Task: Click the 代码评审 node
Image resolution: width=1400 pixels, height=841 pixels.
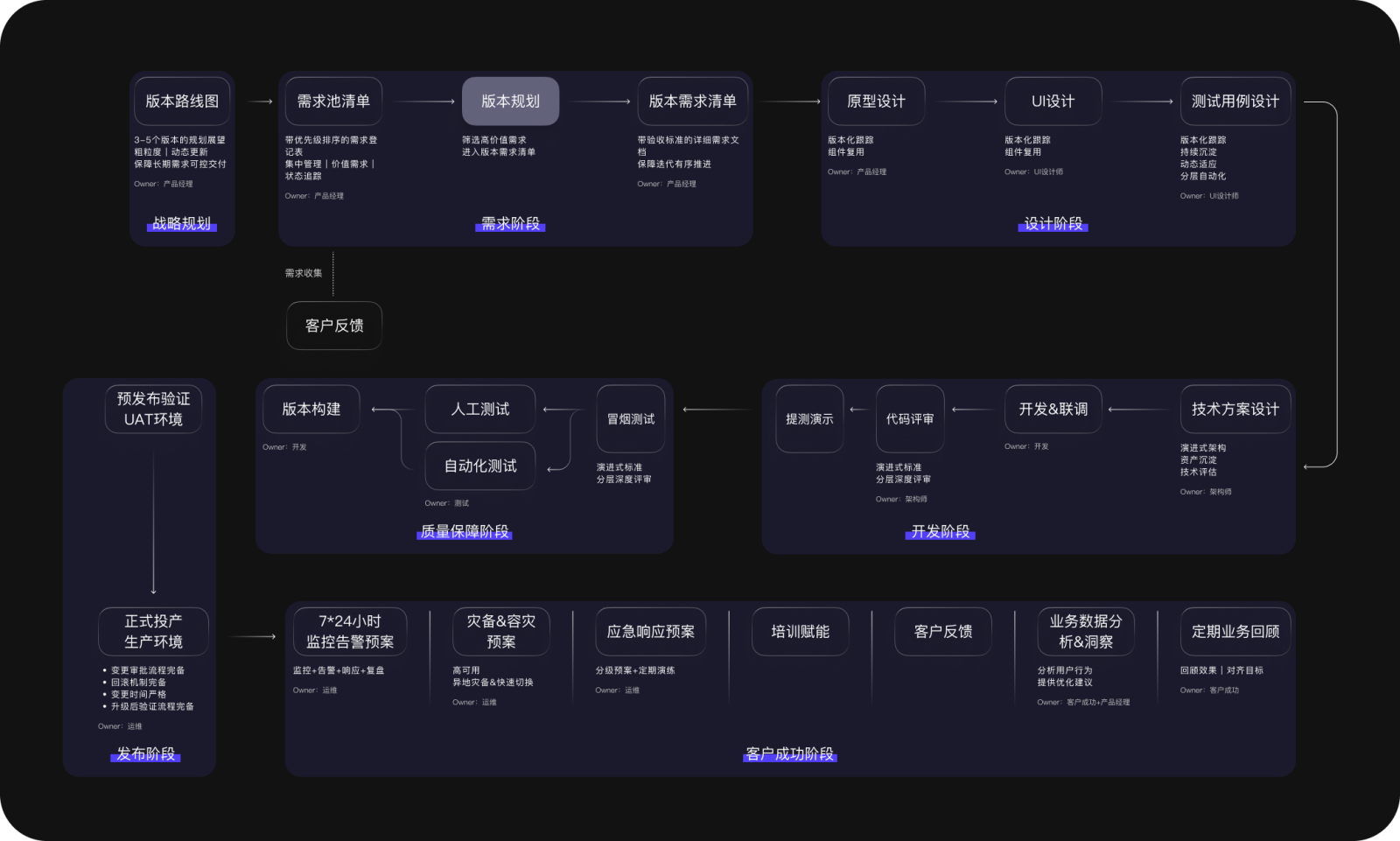Action: [x=909, y=419]
